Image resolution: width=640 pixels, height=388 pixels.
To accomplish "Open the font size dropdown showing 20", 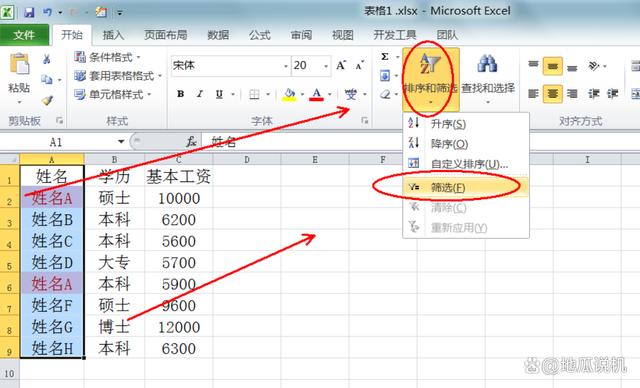I will click(x=326, y=66).
